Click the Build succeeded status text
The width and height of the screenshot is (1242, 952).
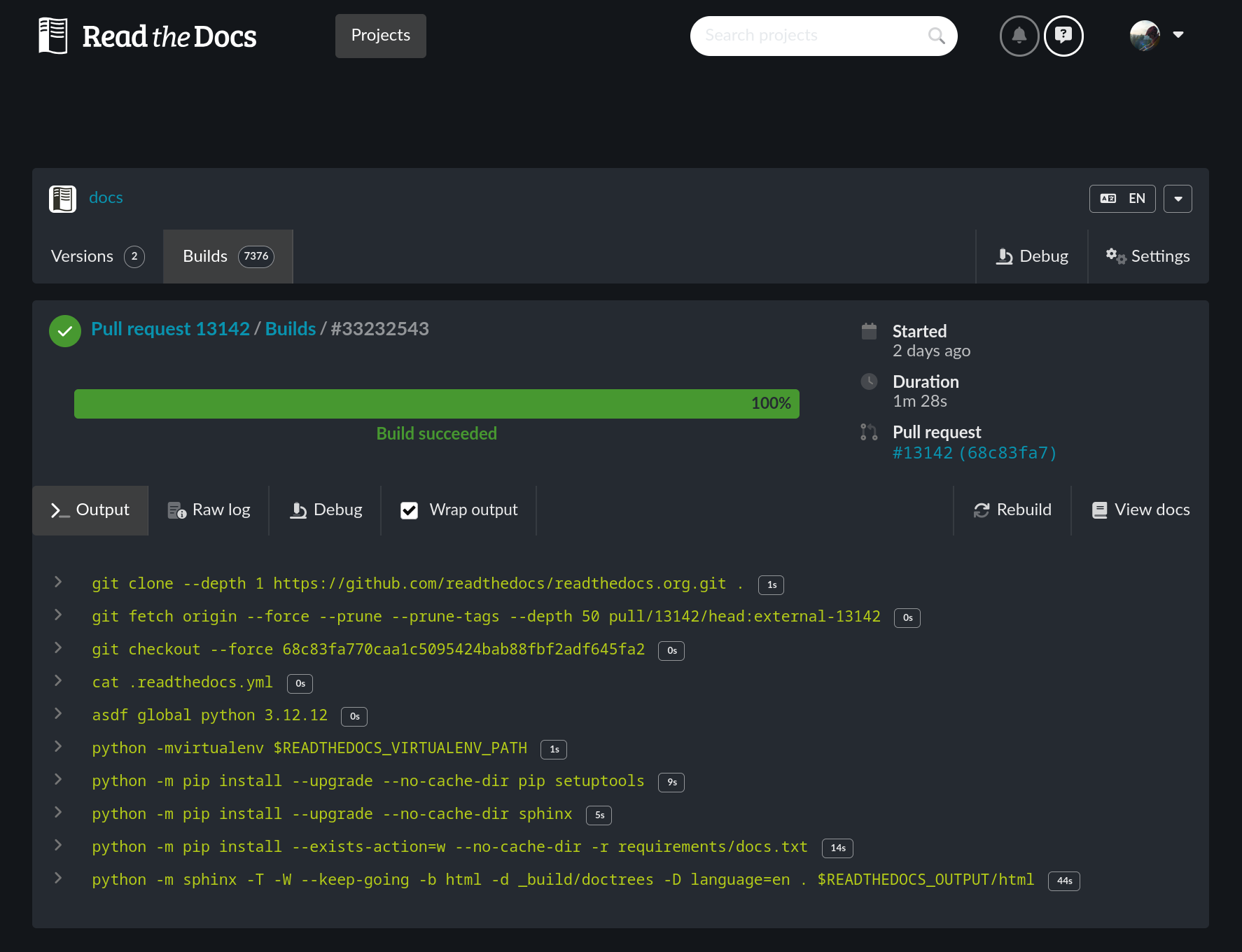click(x=437, y=434)
